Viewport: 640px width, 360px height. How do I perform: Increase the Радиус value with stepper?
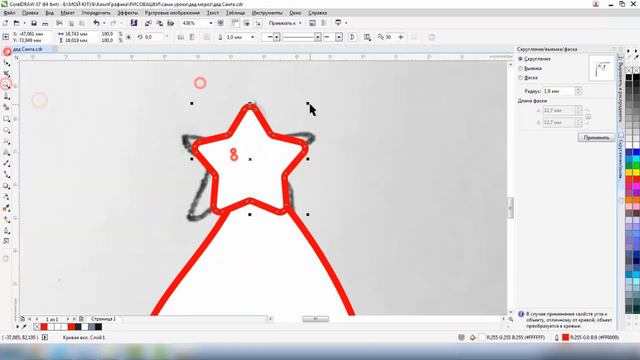click(578, 89)
